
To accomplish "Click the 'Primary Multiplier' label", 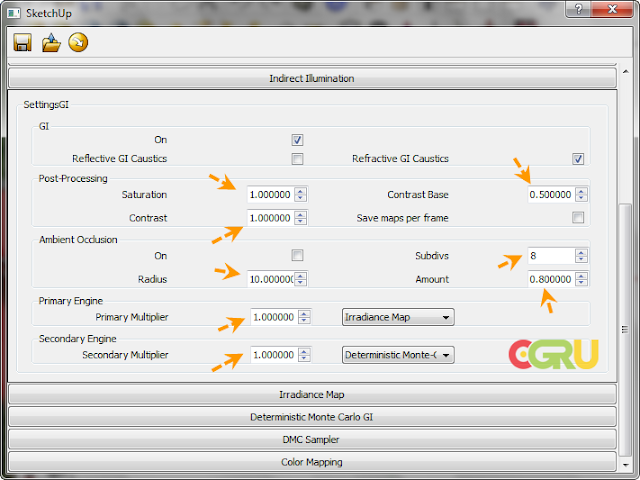I will 132,317.
